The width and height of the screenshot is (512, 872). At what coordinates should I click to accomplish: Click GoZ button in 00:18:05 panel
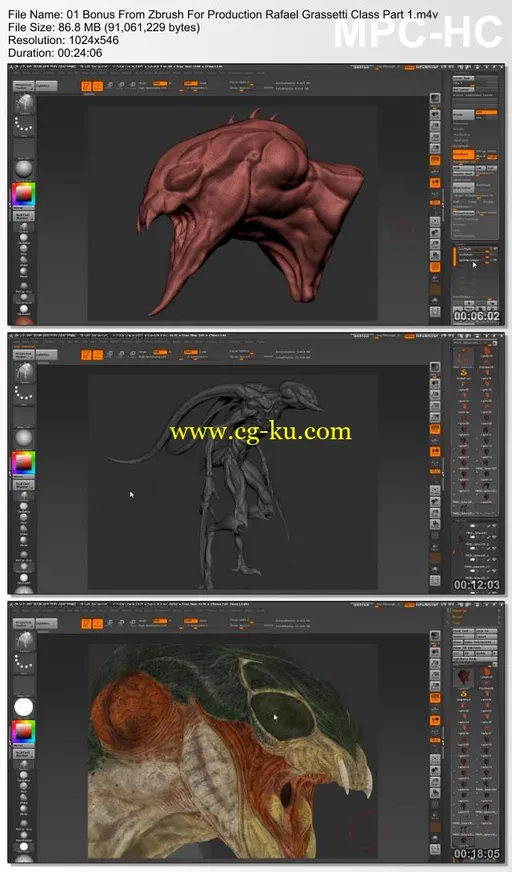[457, 653]
